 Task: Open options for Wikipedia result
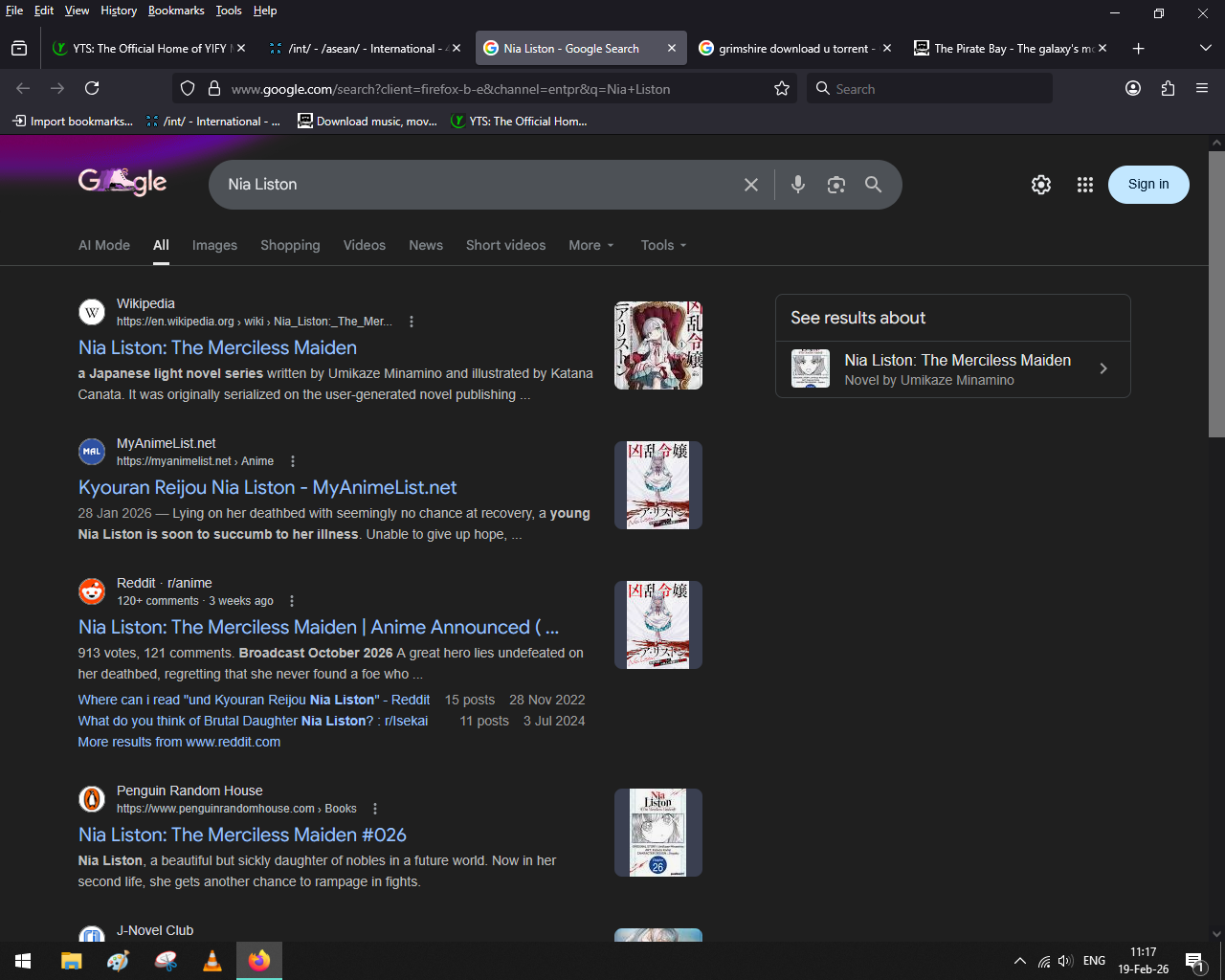[x=412, y=322]
